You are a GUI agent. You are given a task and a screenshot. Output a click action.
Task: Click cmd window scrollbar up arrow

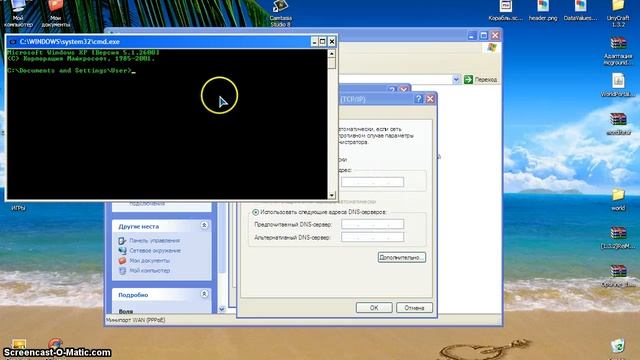point(331,53)
